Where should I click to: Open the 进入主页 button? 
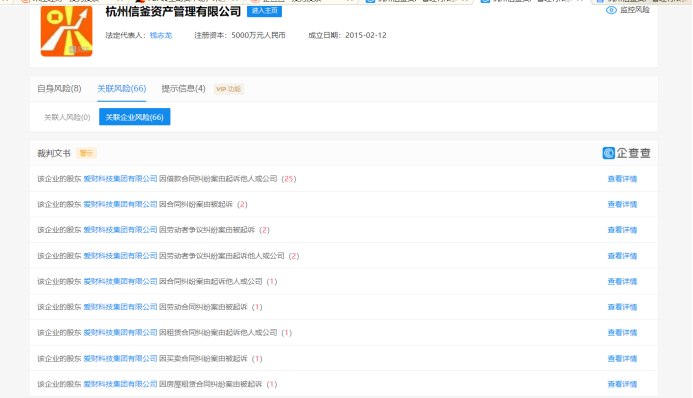264,11
